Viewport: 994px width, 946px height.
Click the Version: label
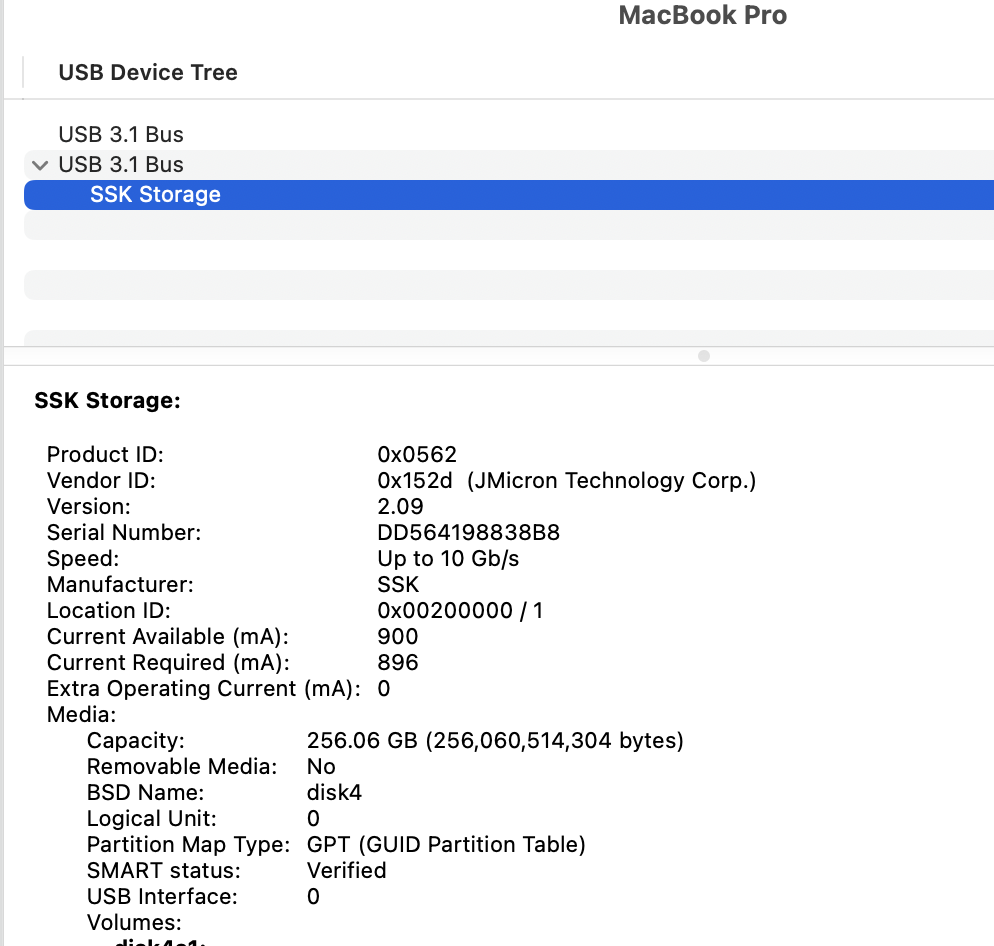[89, 507]
